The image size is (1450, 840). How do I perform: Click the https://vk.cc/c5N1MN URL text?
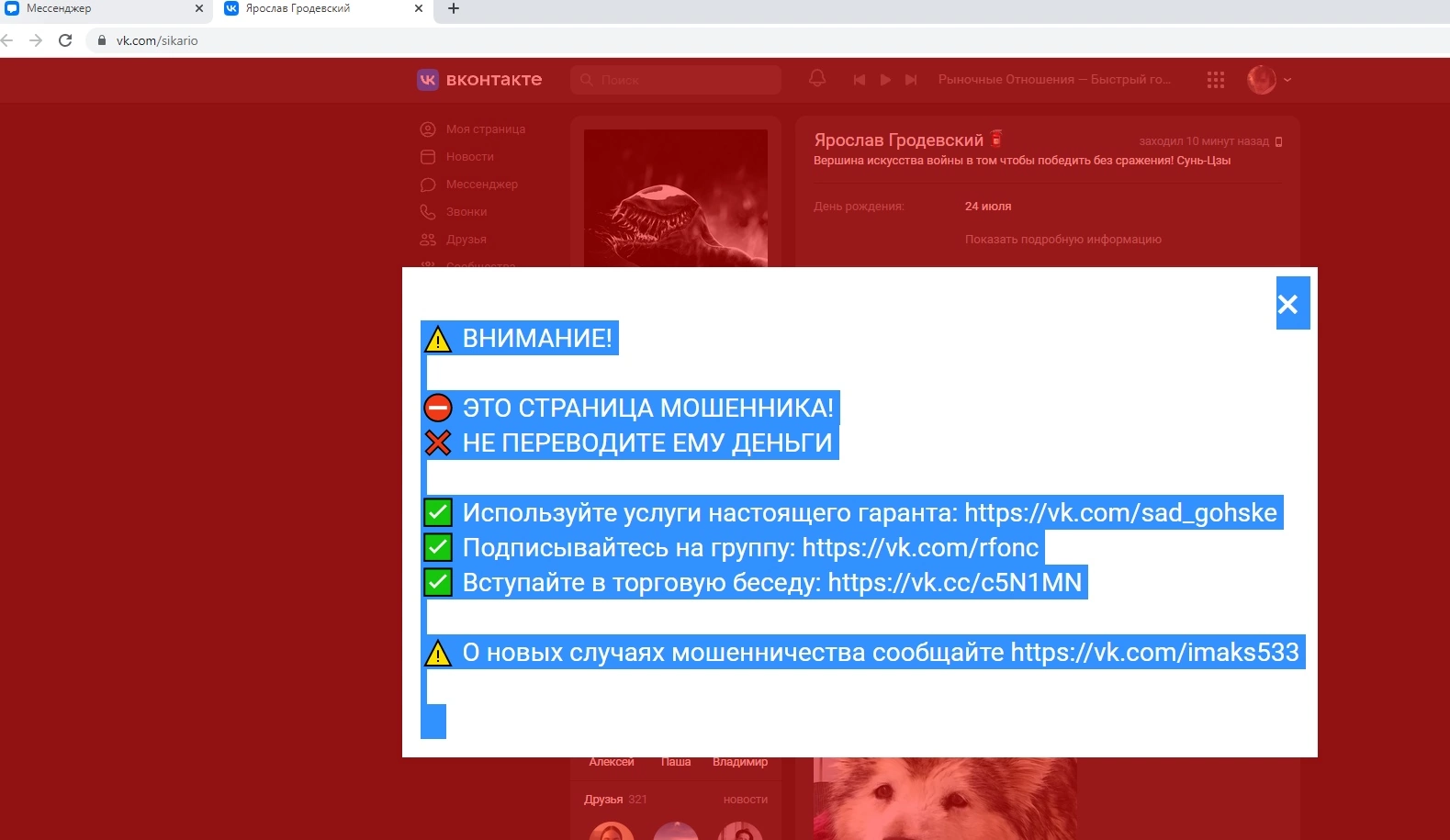point(955,582)
